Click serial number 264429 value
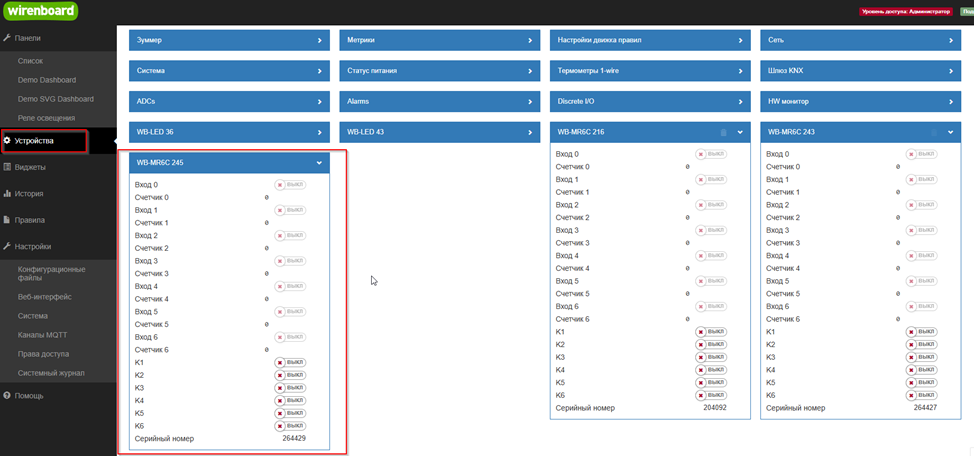Screen dimensions: 974x456 [x=294, y=439]
